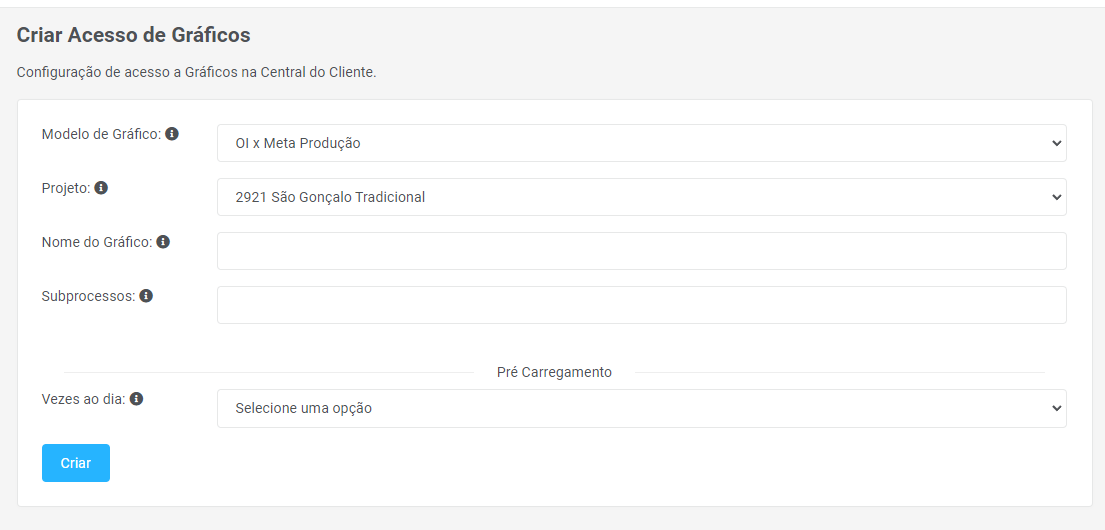This screenshot has width=1105, height=530.
Task: Click the 'Subprocessos:' label text
Action: point(88,296)
